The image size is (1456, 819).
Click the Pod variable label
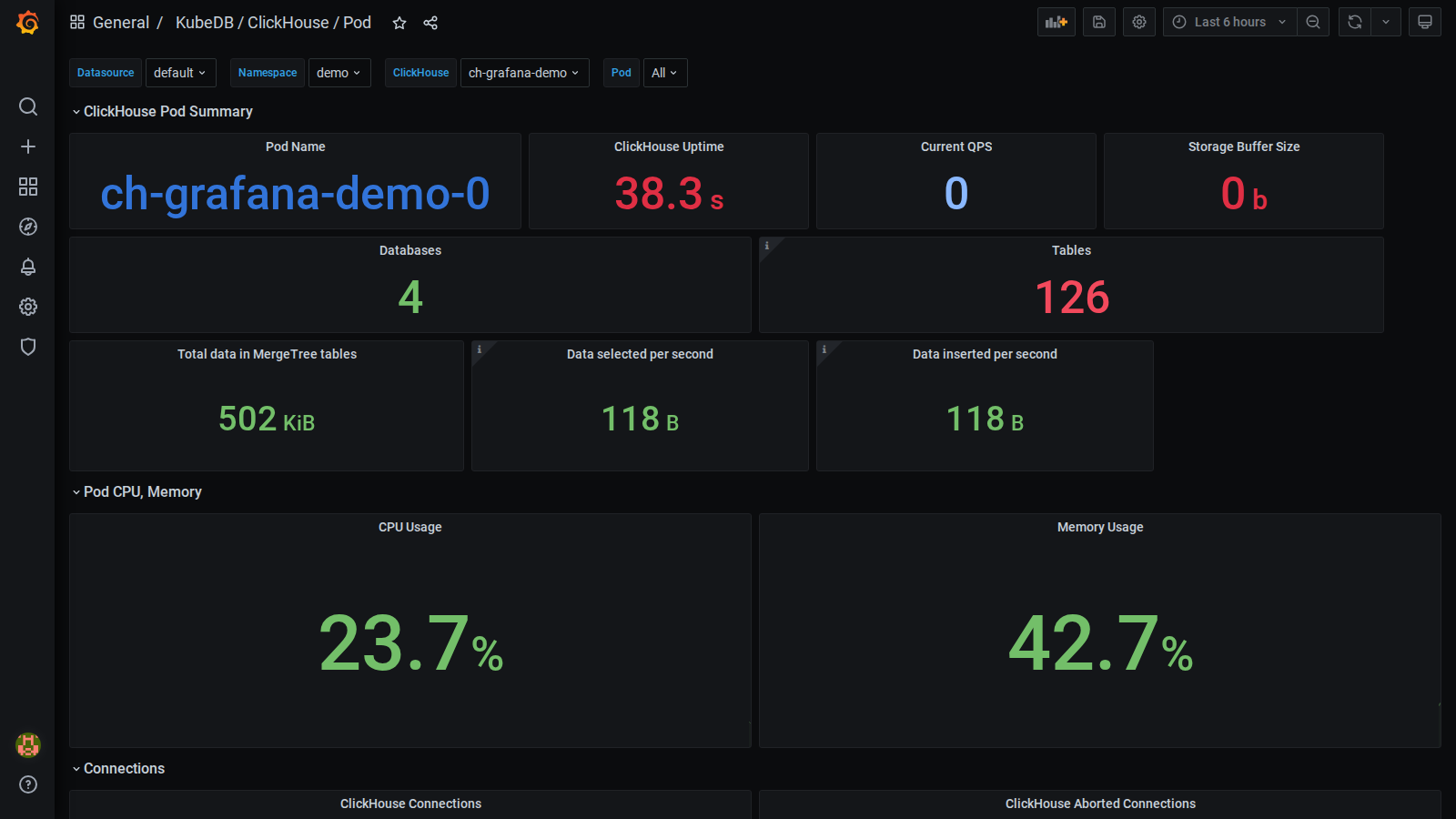(x=622, y=73)
